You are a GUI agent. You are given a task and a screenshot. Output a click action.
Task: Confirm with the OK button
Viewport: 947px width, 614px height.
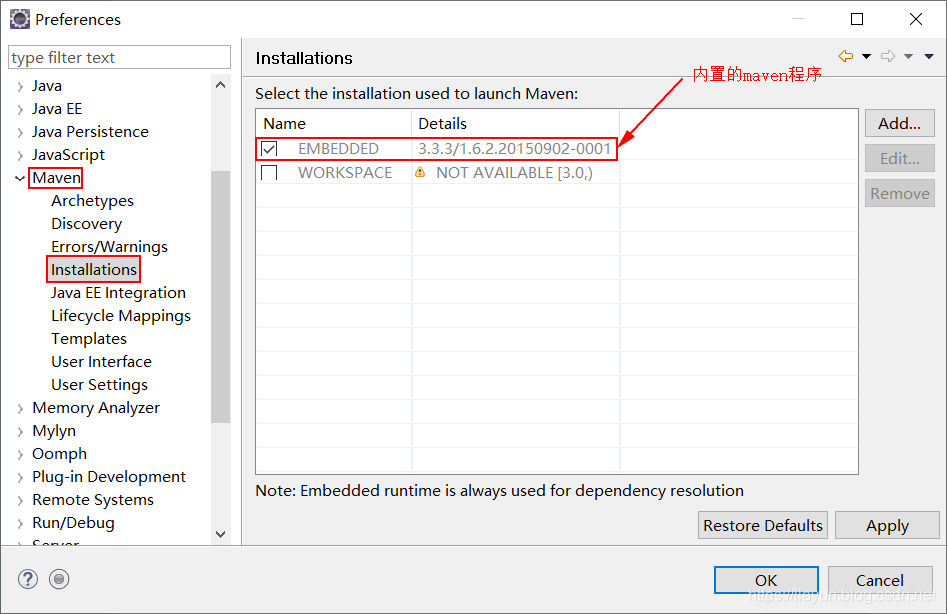[x=766, y=580]
